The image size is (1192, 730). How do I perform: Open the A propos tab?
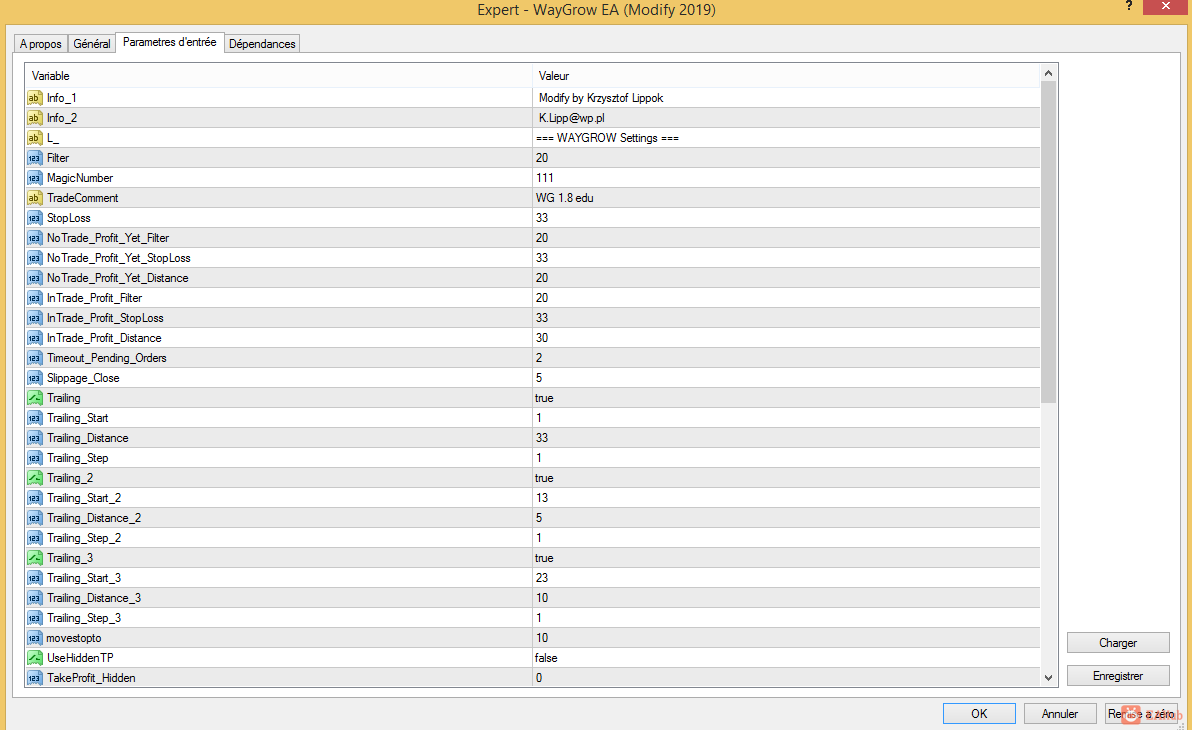click(x=41, y=44)
